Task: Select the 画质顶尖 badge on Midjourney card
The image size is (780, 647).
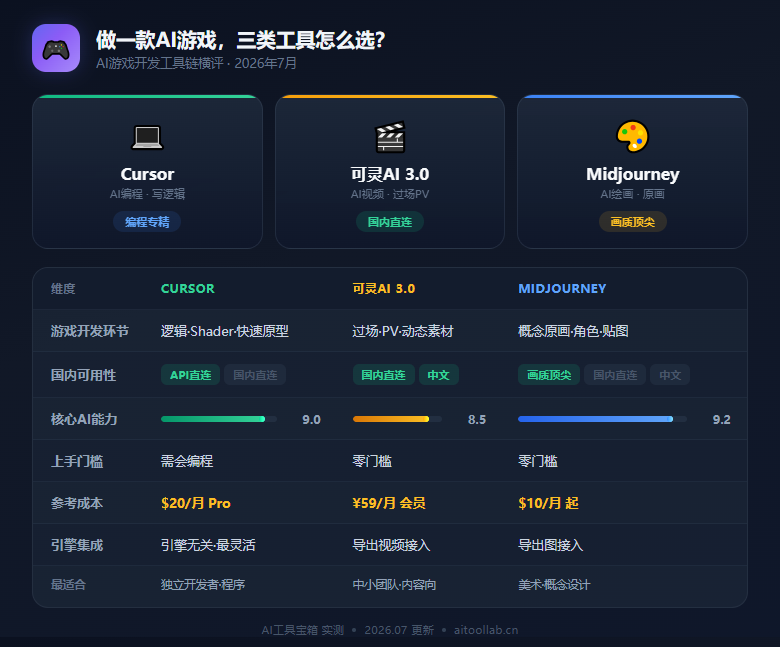Action: 632,222
